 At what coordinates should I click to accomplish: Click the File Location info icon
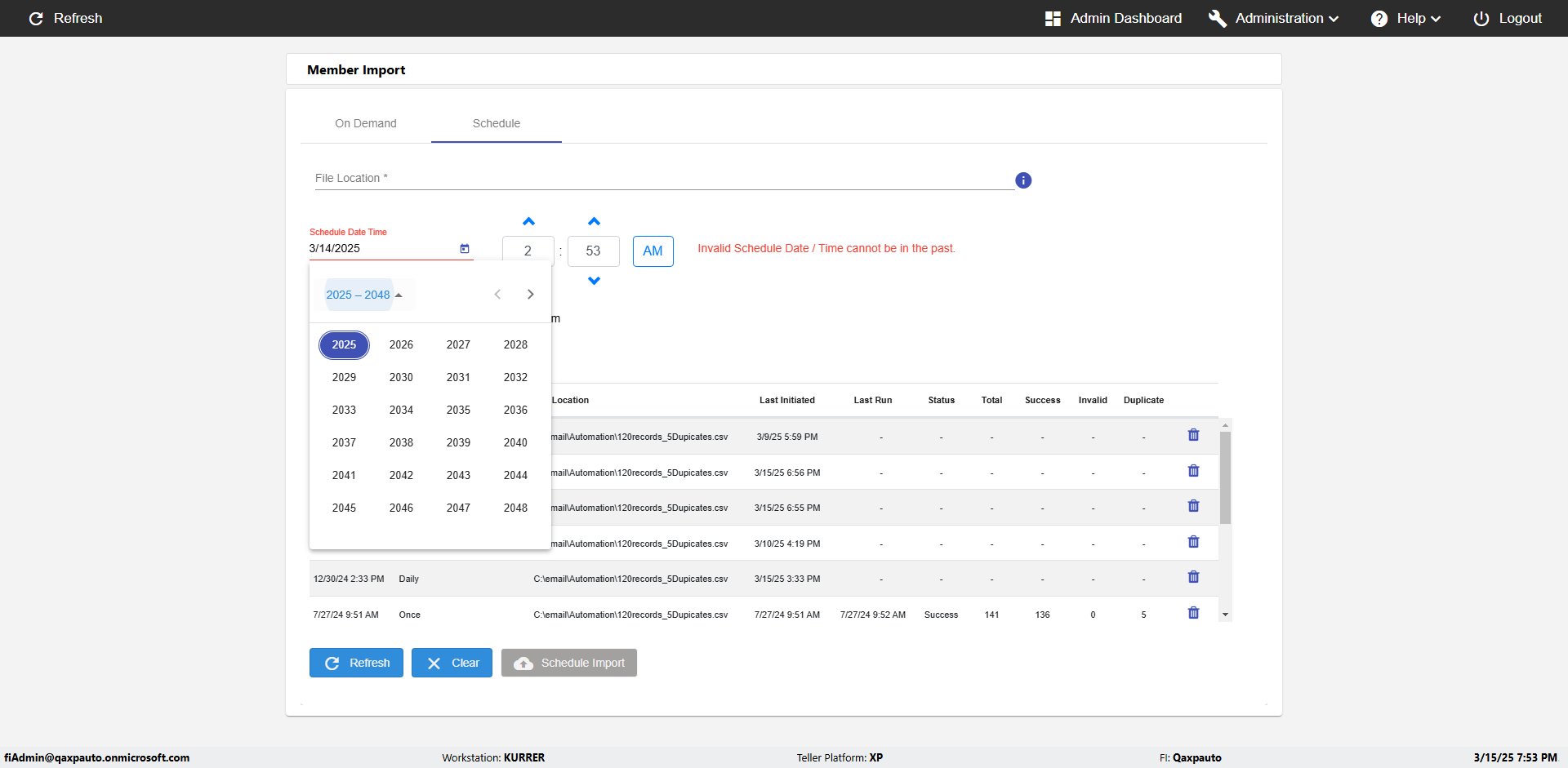click(1023, 180)
